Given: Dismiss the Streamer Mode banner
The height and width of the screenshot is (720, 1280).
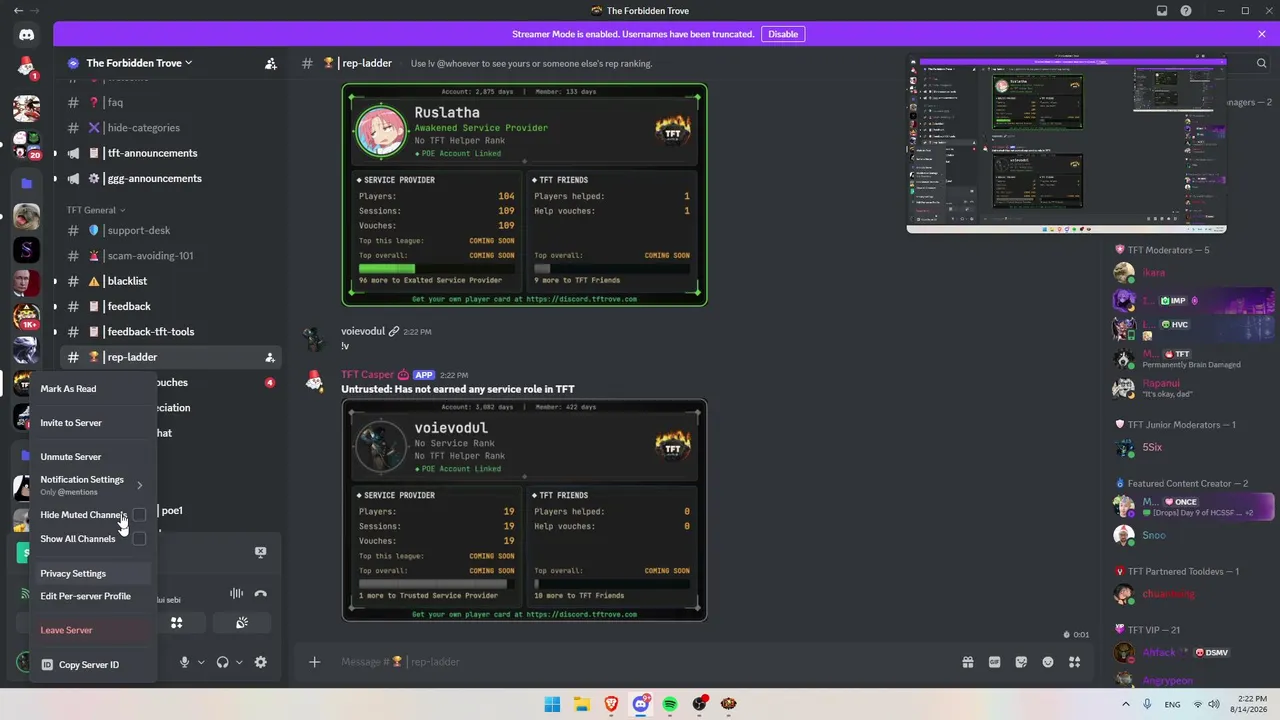Looking at the screenshot, I should [x=1262, y=34].
